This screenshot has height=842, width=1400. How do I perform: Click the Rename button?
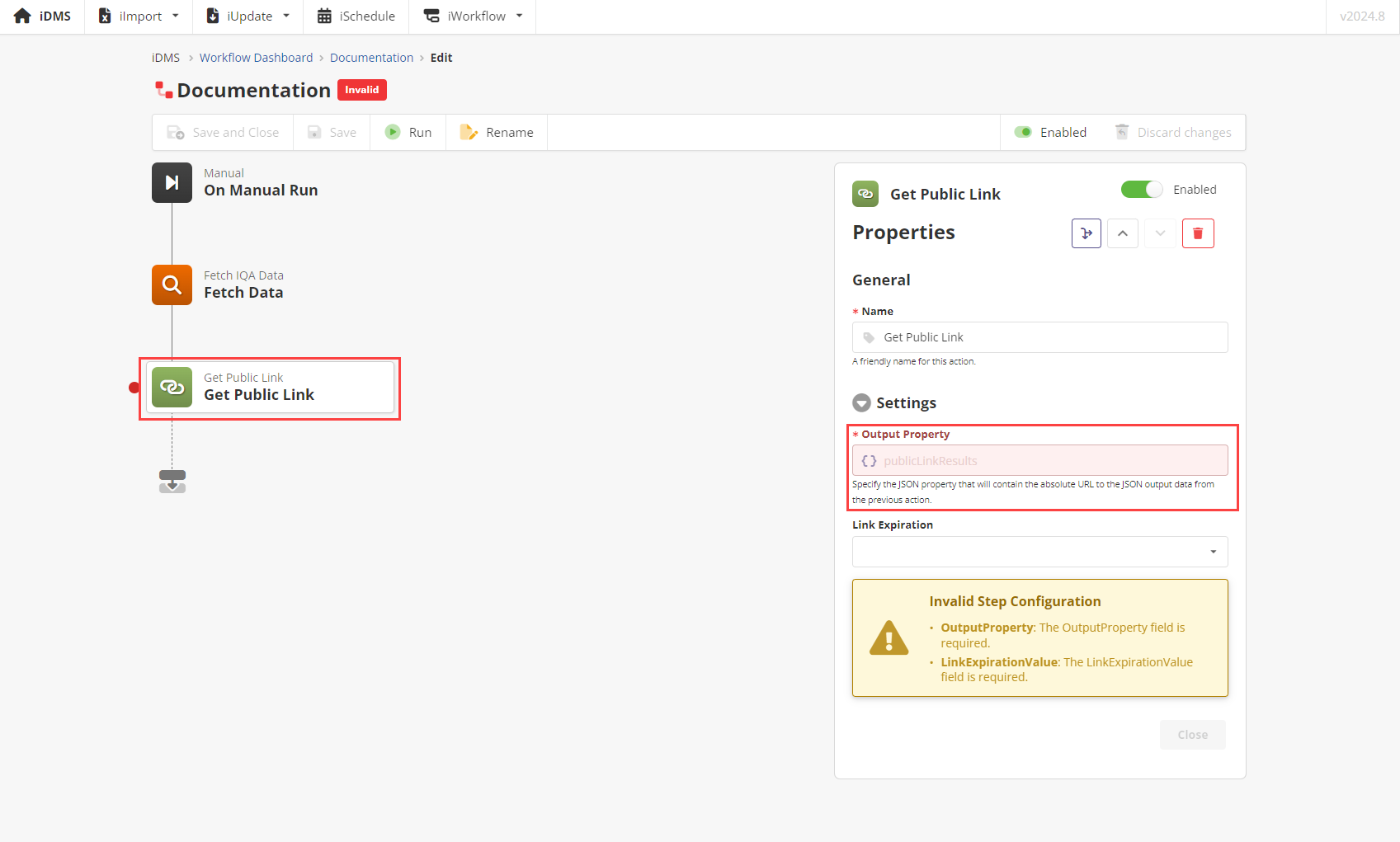pos(497,132)
